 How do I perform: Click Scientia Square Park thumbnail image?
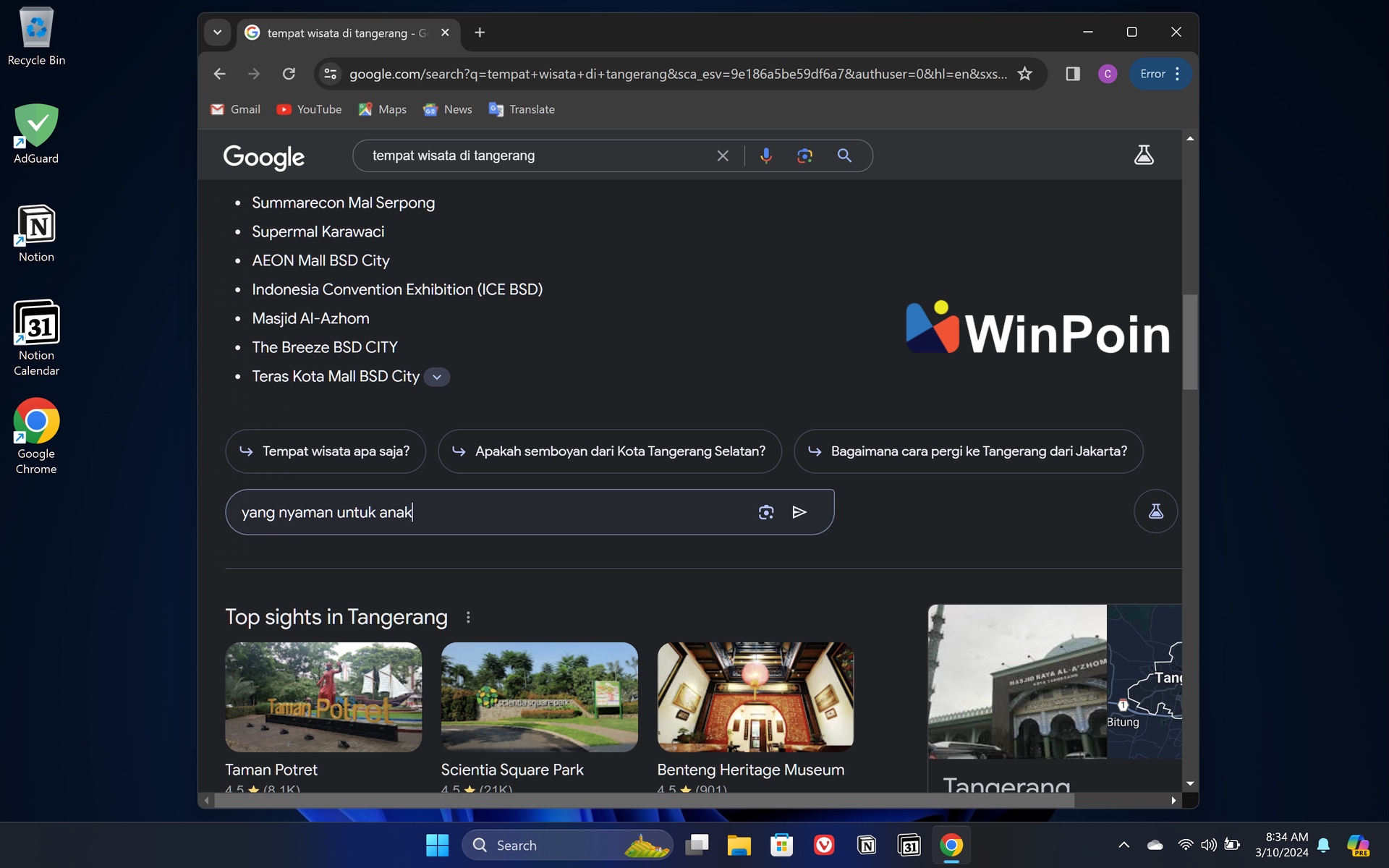coord(539,697)
